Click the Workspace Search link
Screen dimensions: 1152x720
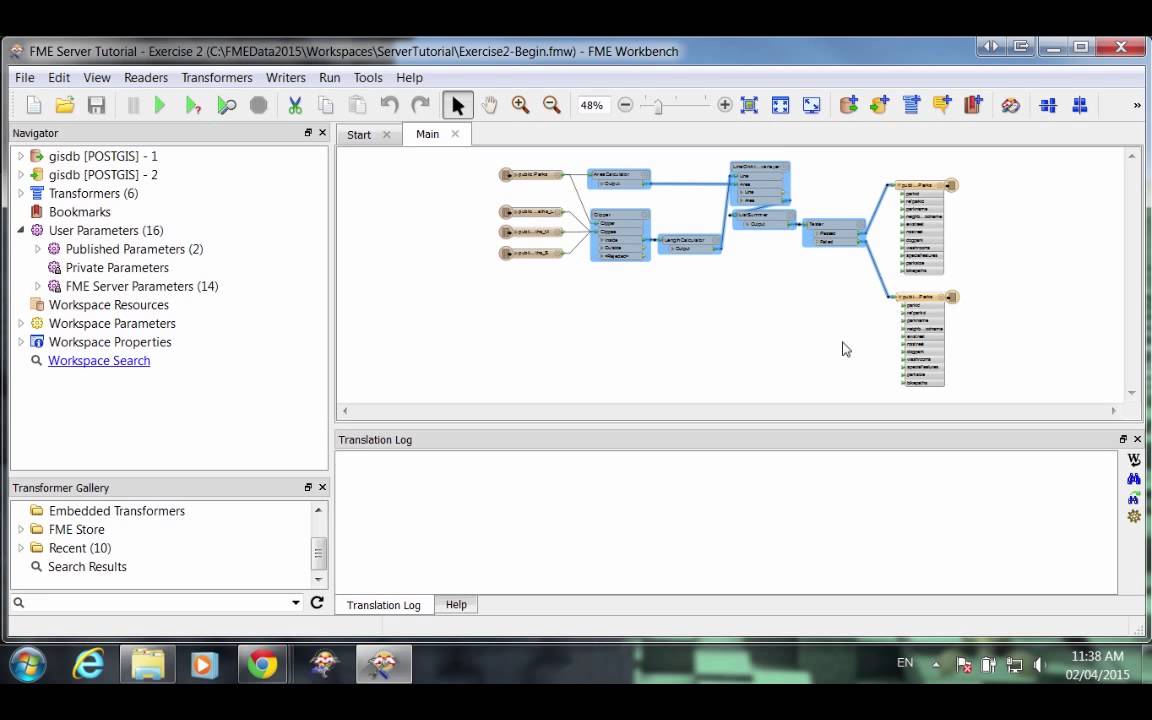[99, 361]
